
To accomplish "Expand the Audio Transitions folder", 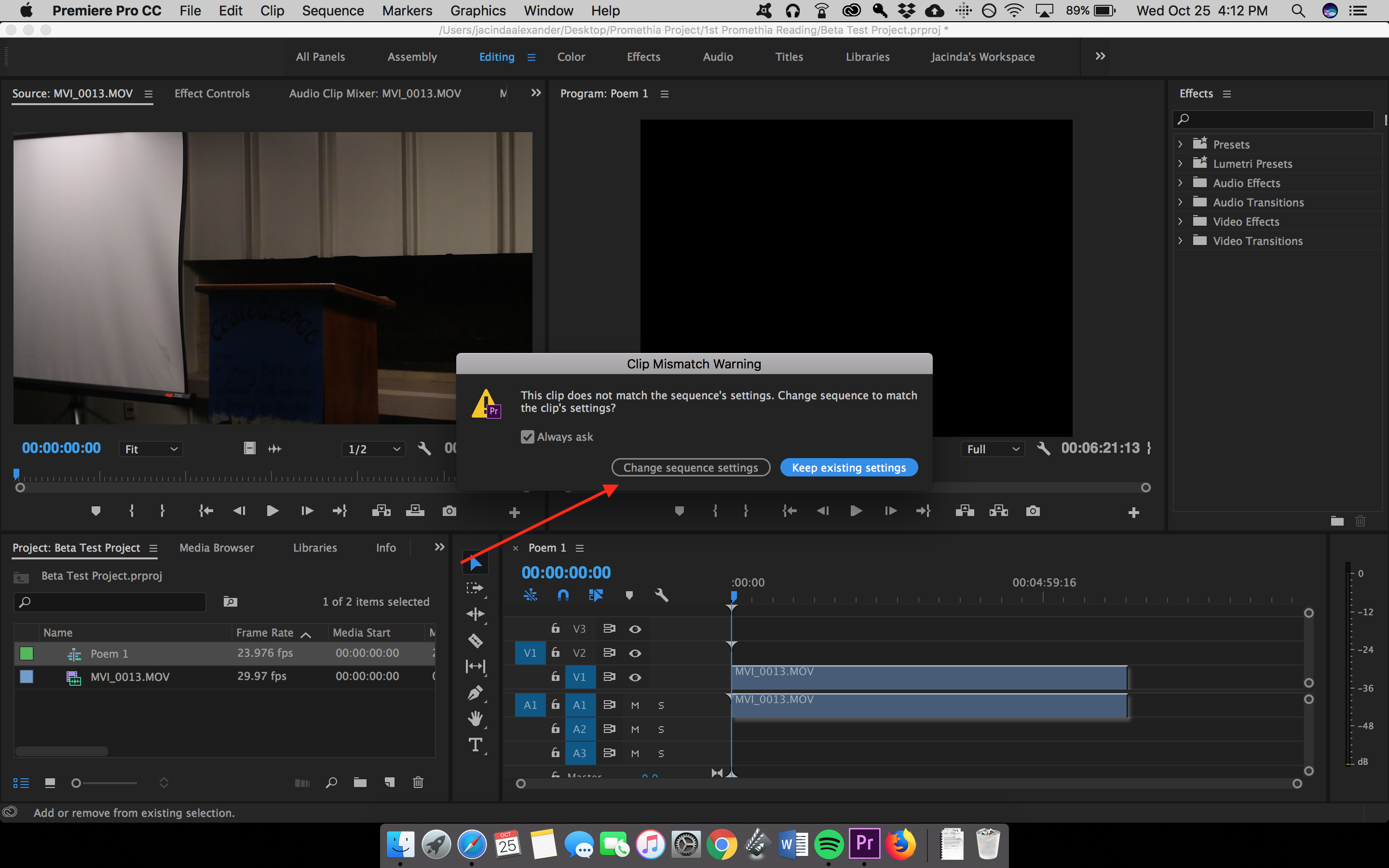I will pos(1180,202).
